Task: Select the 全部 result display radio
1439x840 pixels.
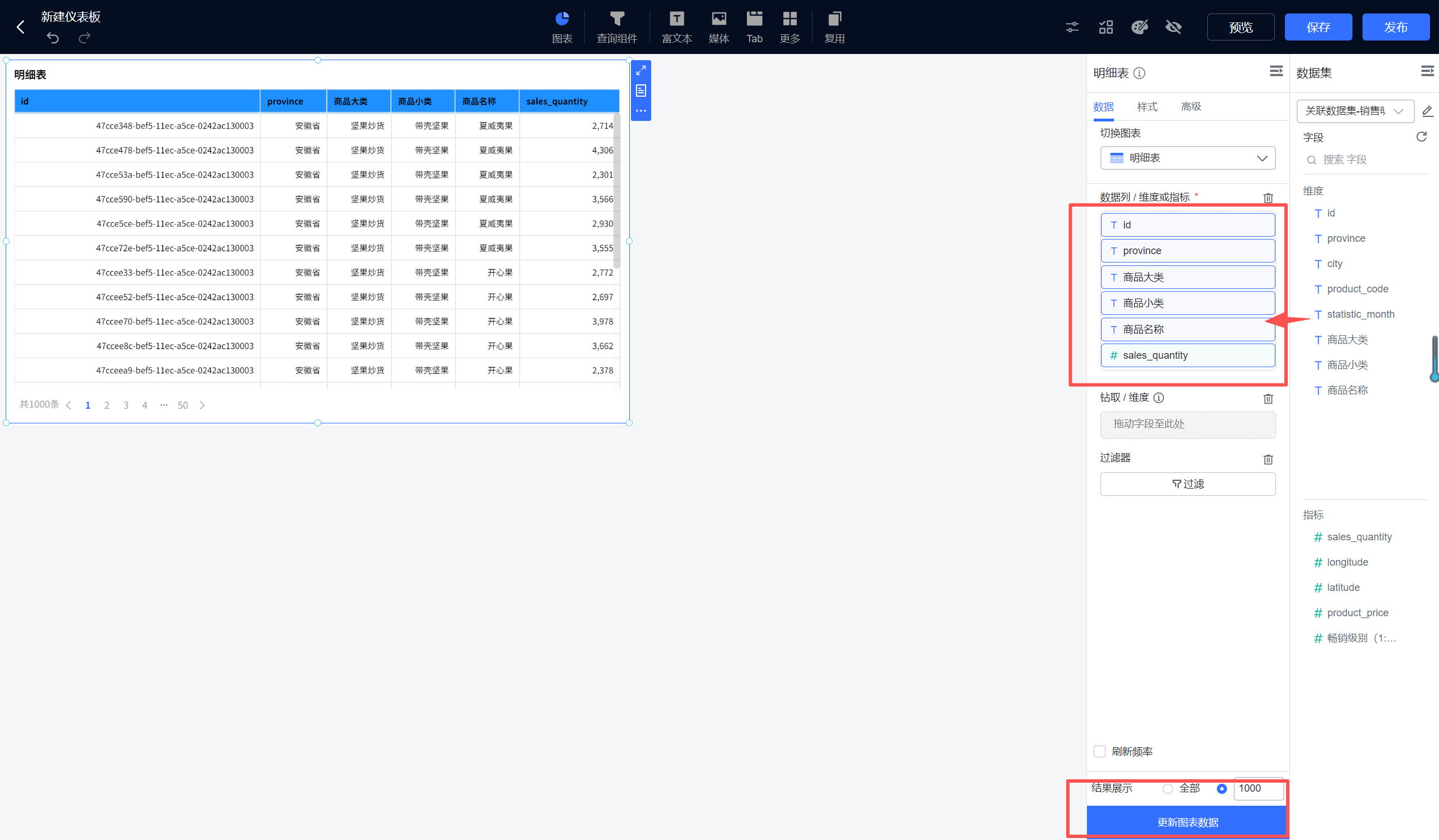Action: pyautogui.click(x=1168, y=789)
